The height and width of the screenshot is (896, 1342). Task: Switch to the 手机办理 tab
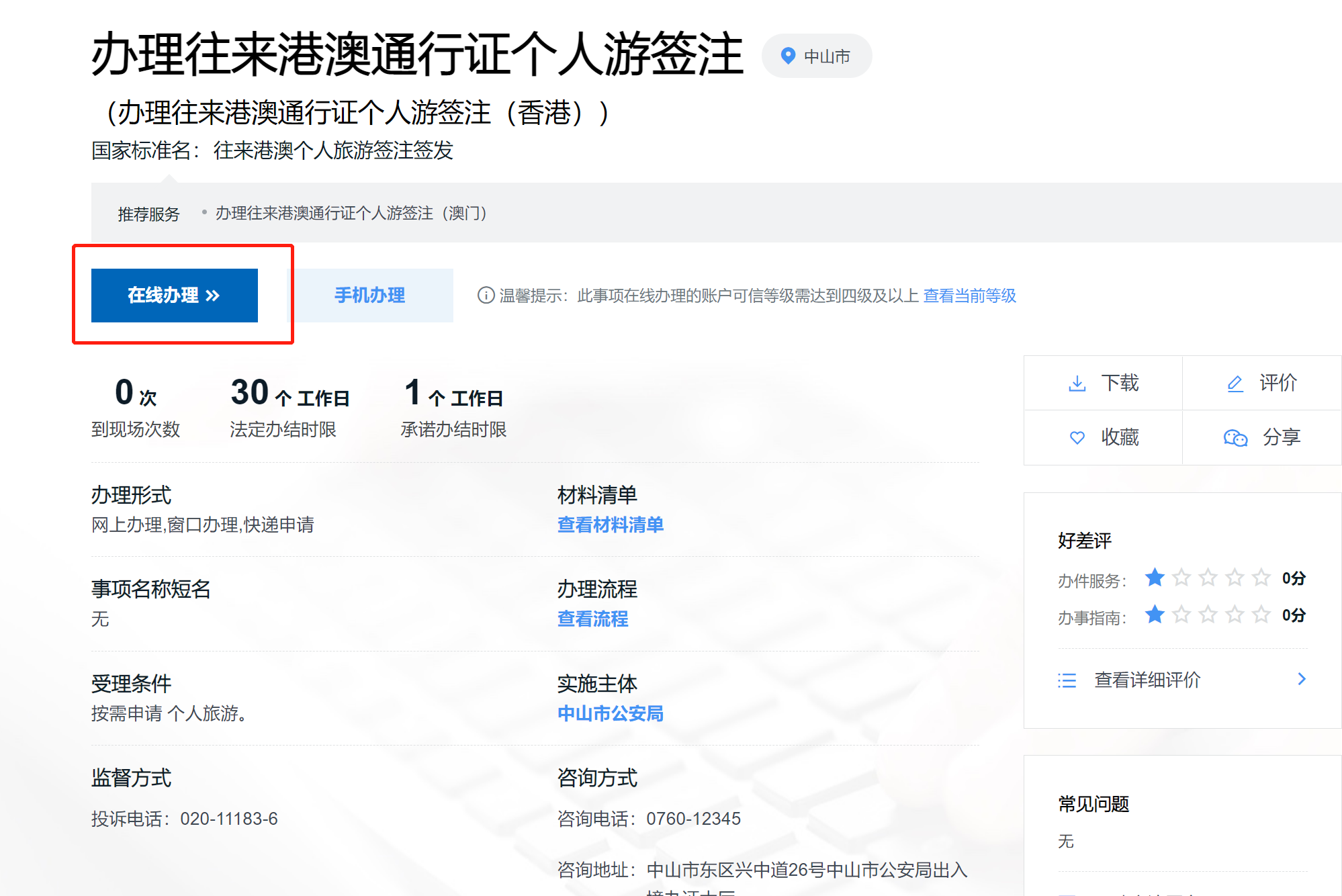click(x=370, y=296)
